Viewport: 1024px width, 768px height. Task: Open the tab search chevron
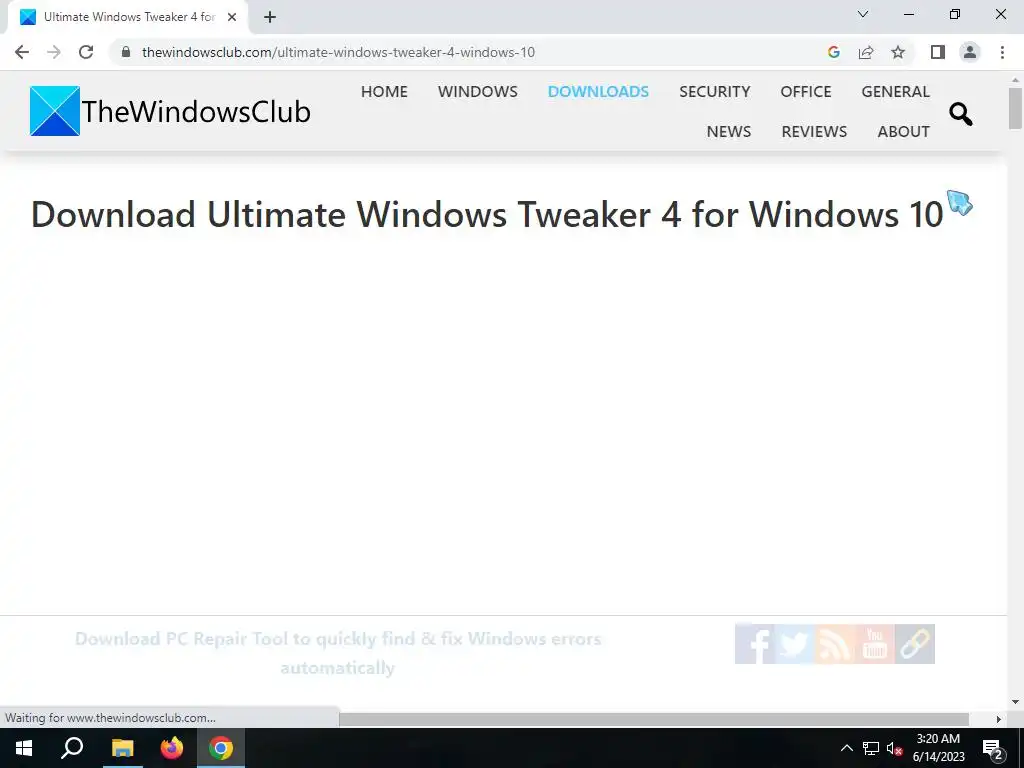pyautogui.click(x=863, y=14)
